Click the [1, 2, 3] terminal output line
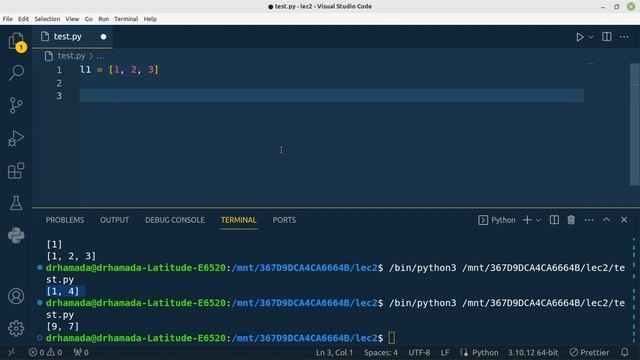The height and width of the screenshot is (360, 640). pyautogui.click(x=71, y=256)
